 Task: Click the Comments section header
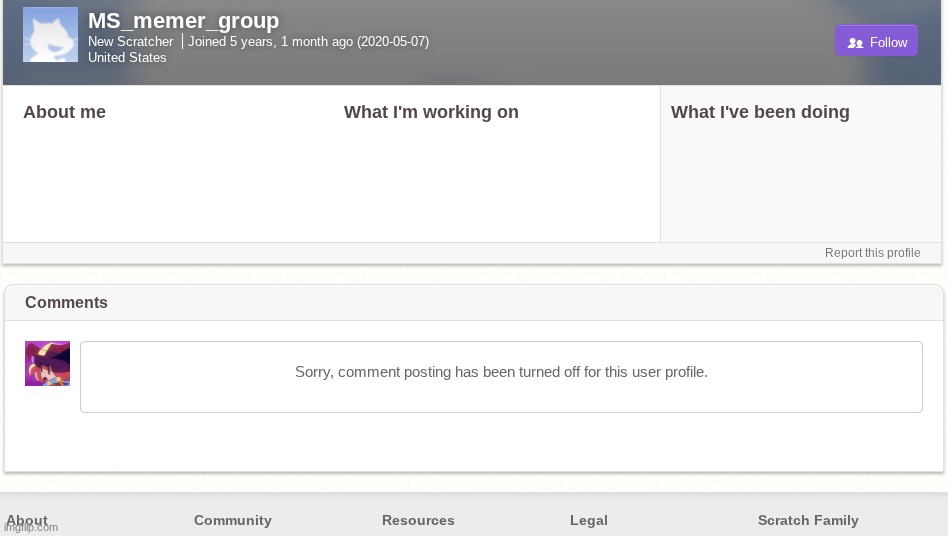point(67,302)
